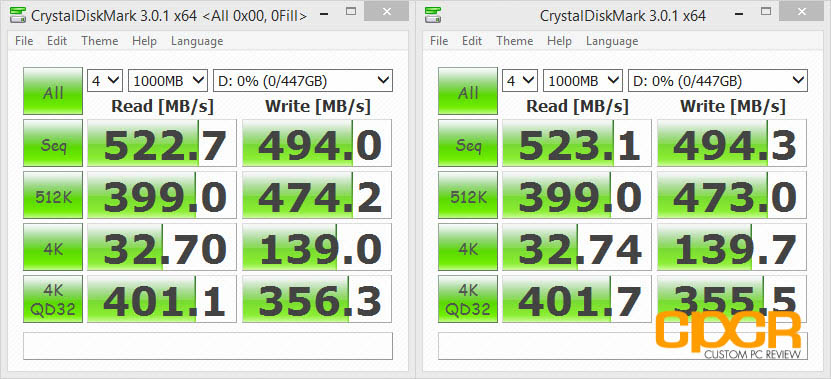The width and height of the screenshot is (831, 379).
Task: Run all benchmarks with the right All button
Action: pyautogui.click(x=468, y=91)
